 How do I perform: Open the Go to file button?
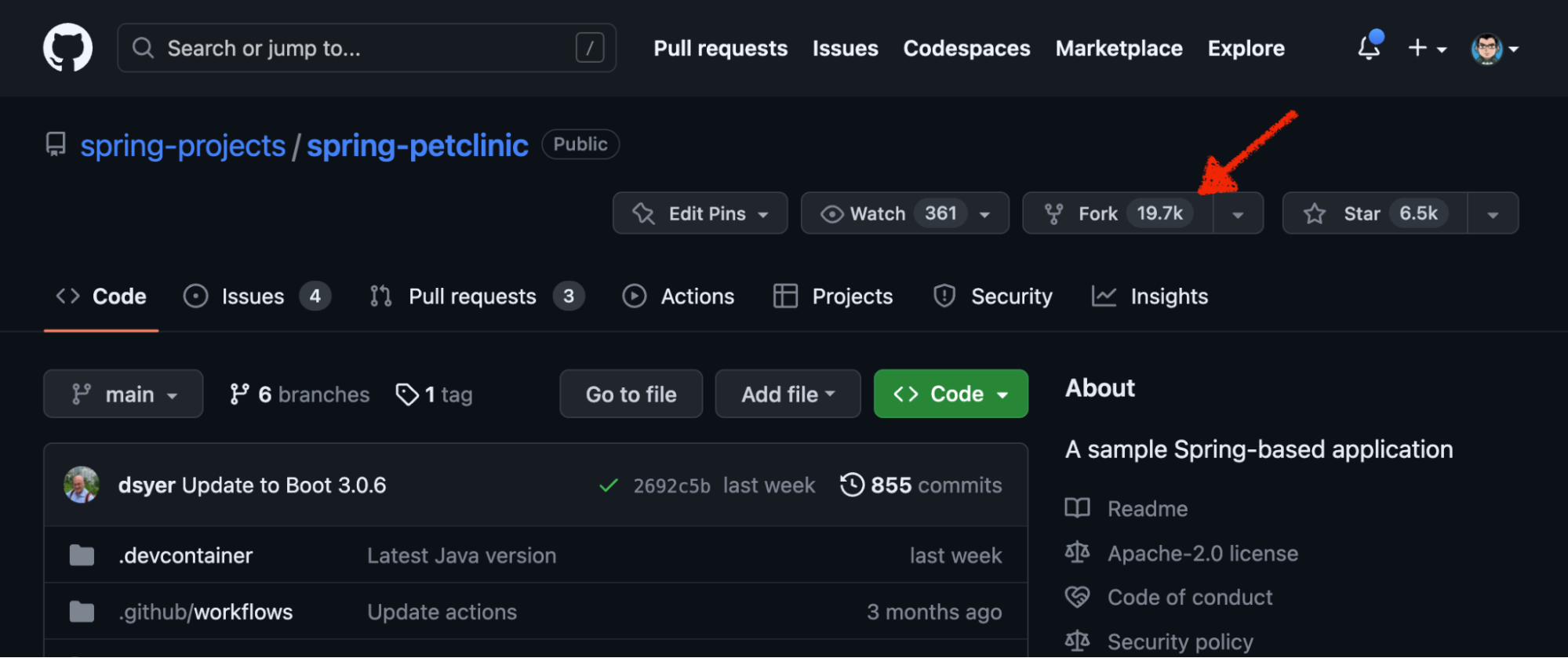coord(631,394)
